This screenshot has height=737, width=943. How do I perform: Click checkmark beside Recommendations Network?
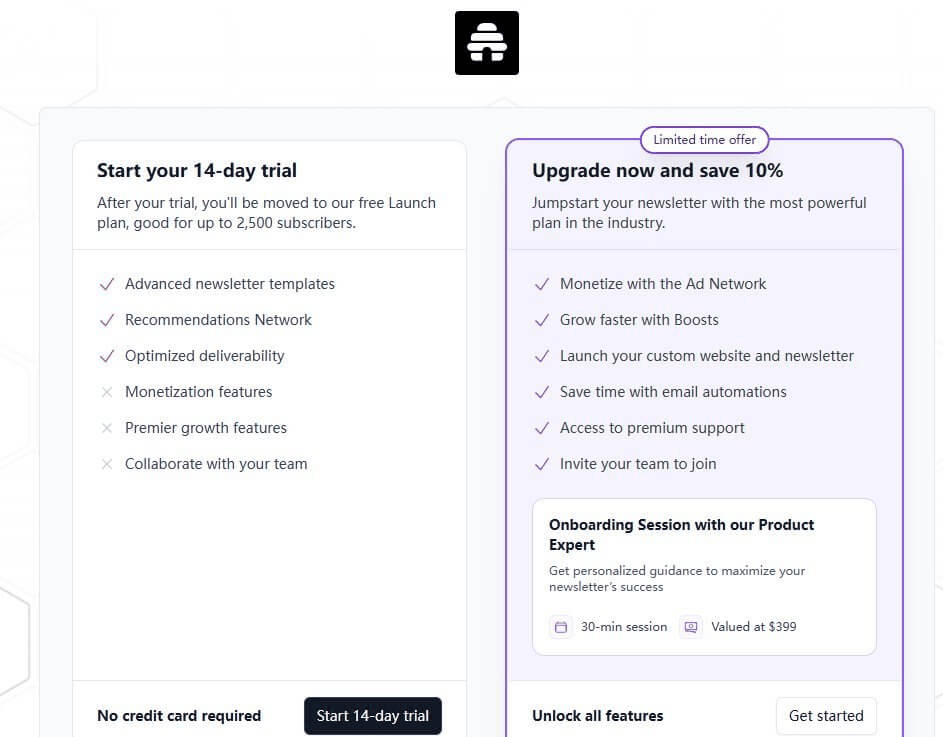point(106,320)
